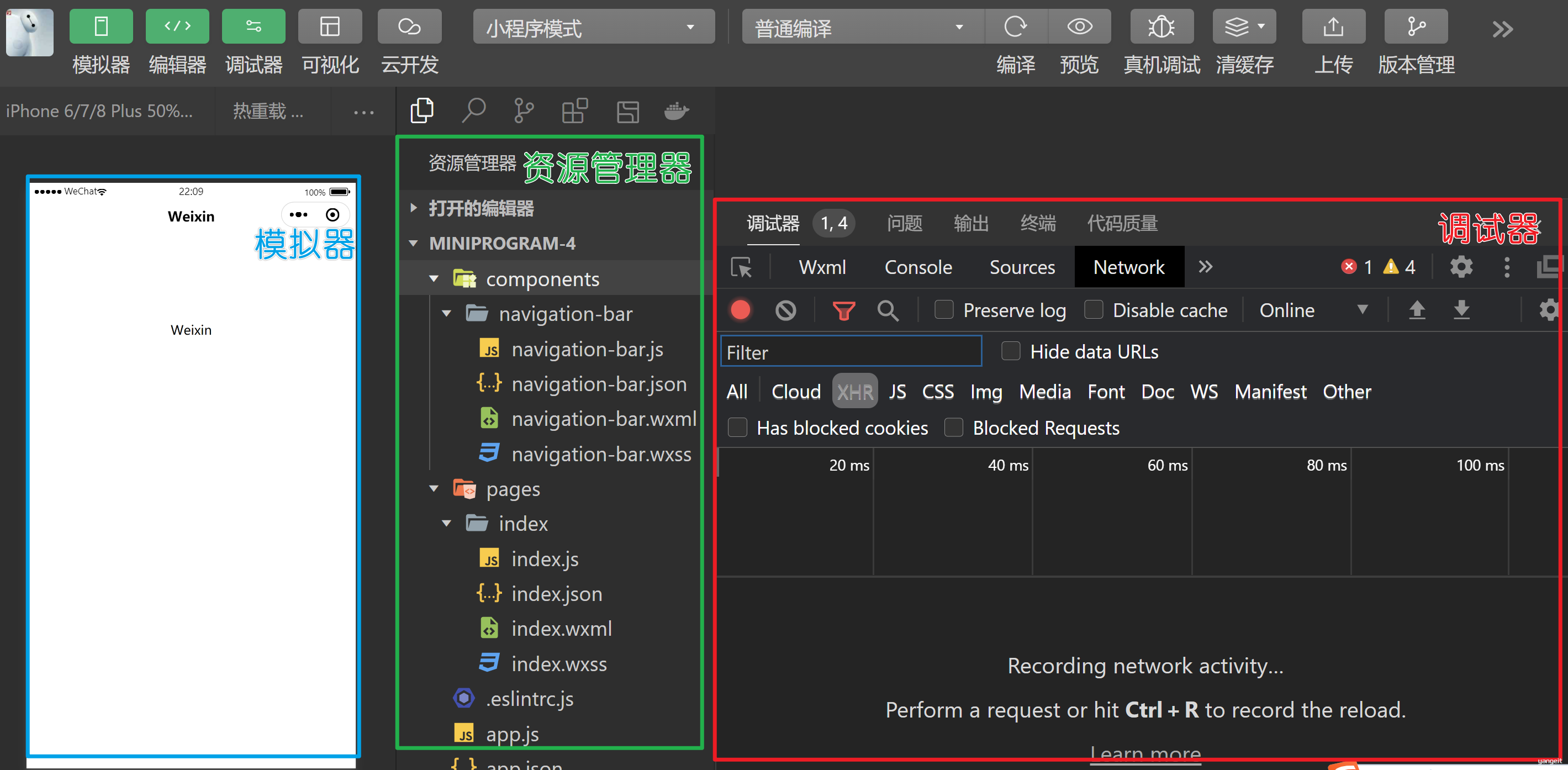
Task: Enable Disable cache checkbox
Action: [x=1093, y=310]
